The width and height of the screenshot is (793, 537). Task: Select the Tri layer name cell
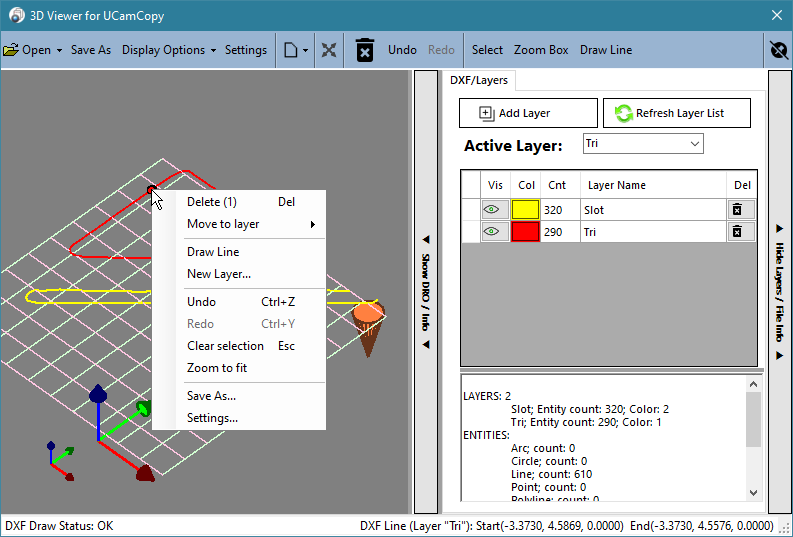click(x=653, y=232)
